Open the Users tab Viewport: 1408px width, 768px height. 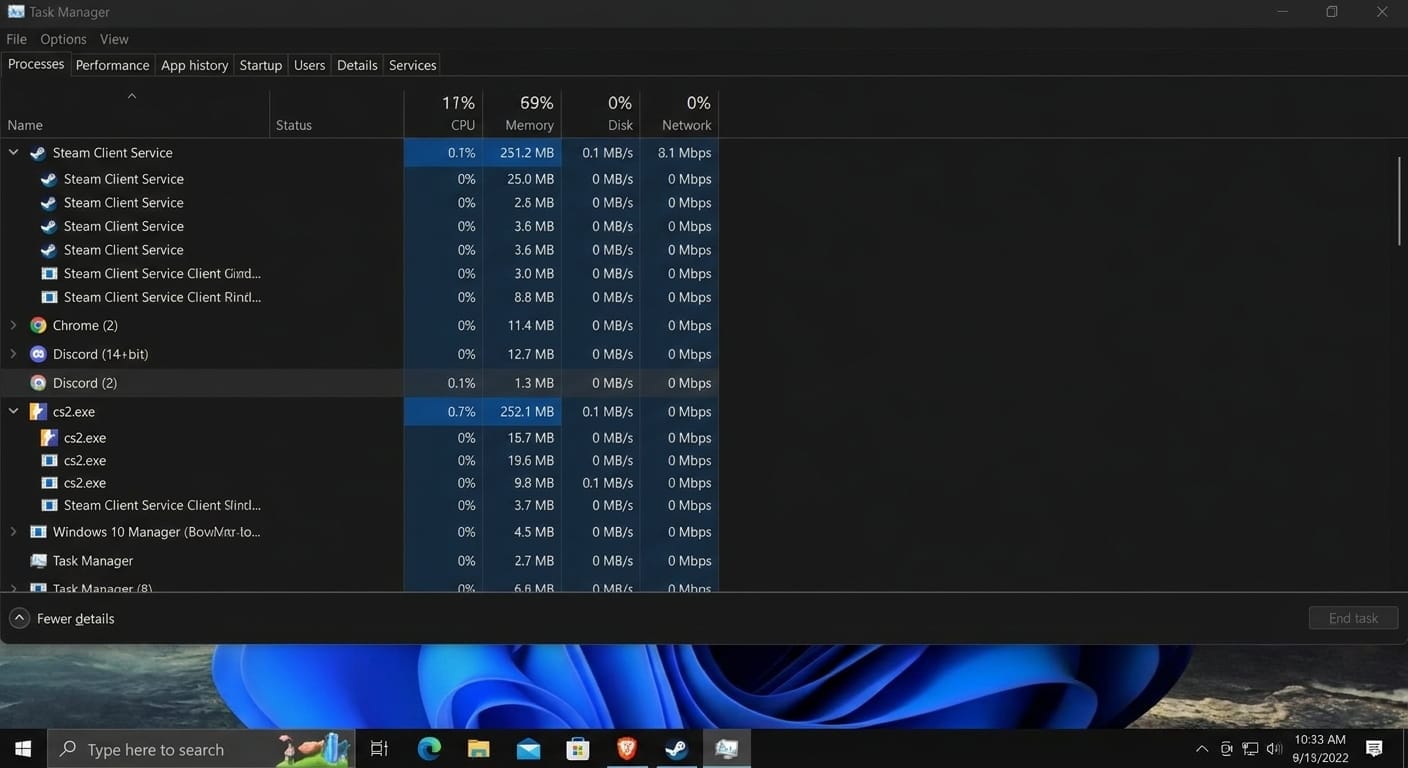pos(309,65)
